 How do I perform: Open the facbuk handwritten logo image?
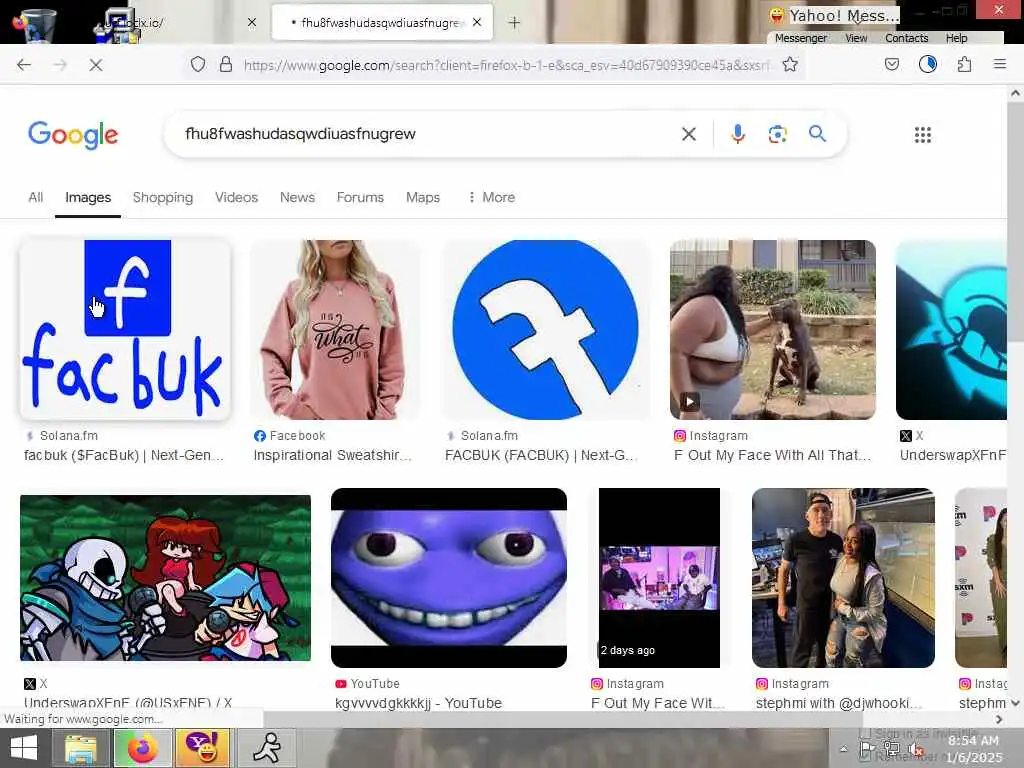125,330
